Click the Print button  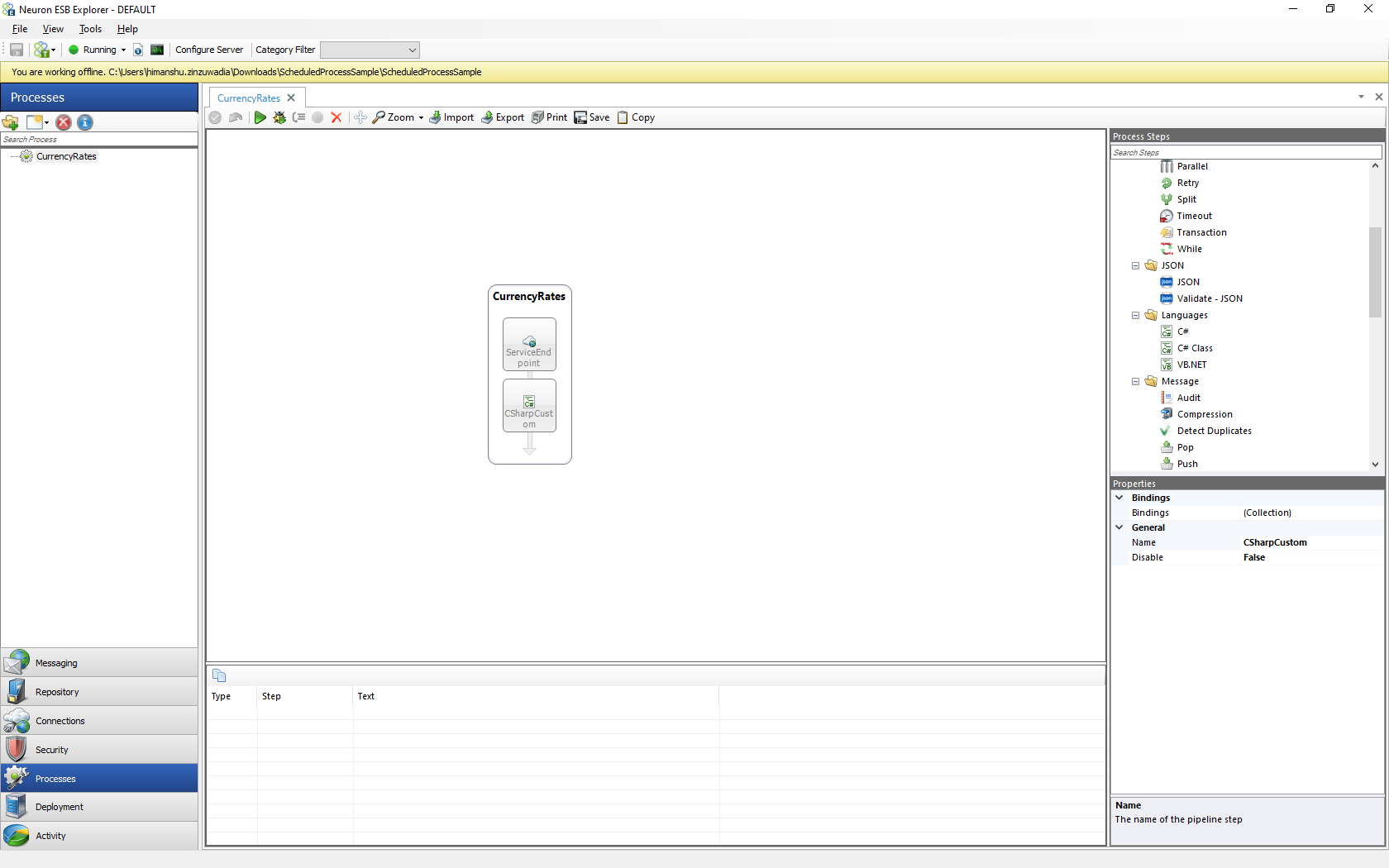(550, 117)
